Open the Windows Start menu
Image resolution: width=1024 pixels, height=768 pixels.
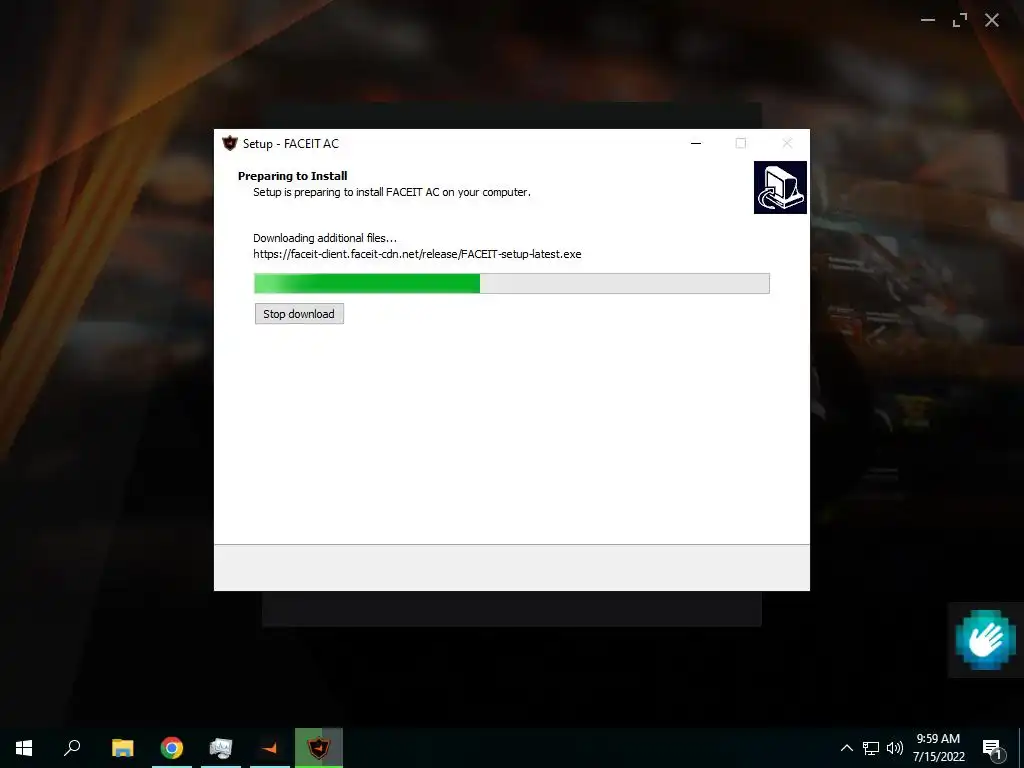[24, 748]
